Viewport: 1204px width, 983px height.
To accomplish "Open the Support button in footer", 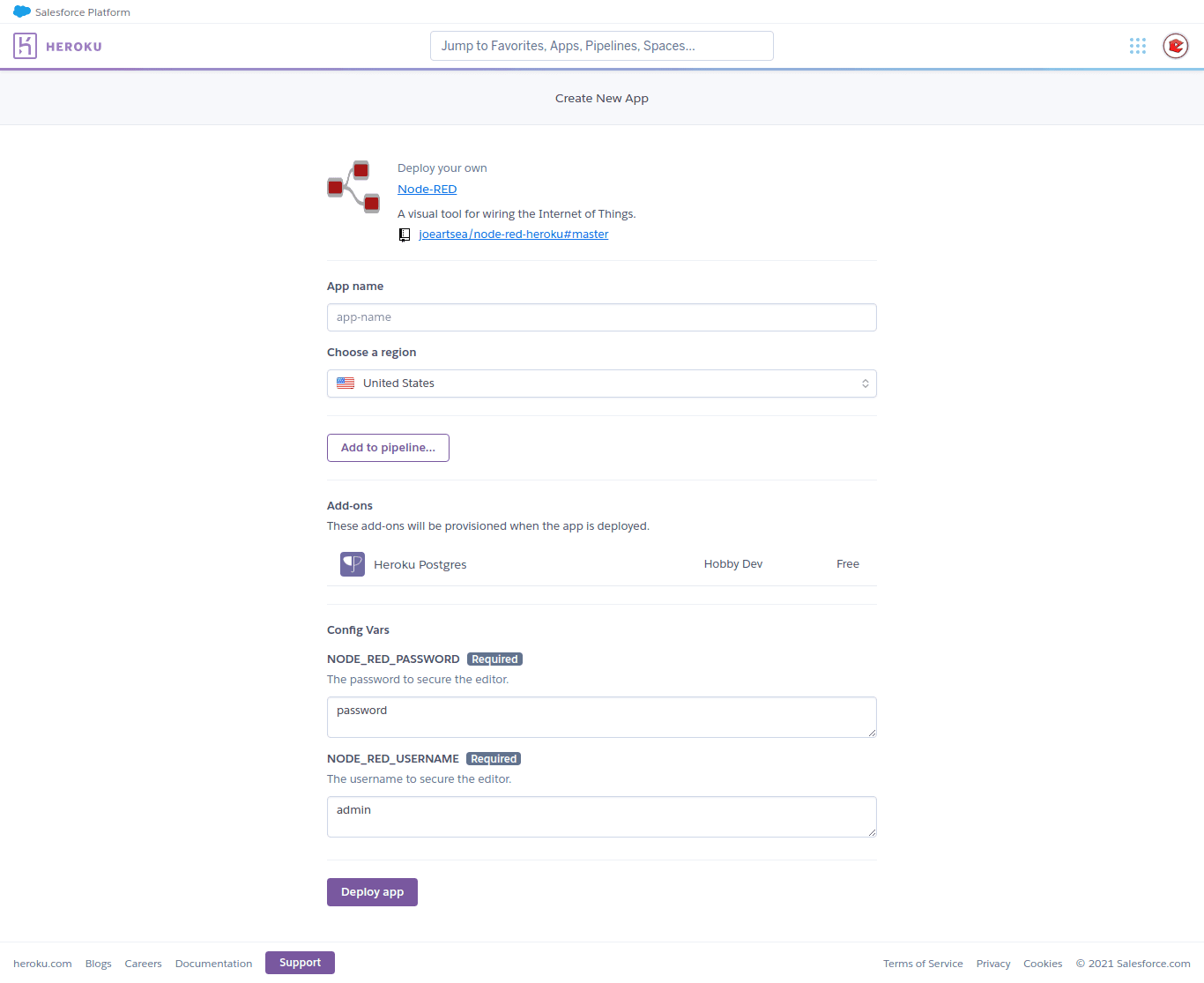I will [x=300, y=963].
